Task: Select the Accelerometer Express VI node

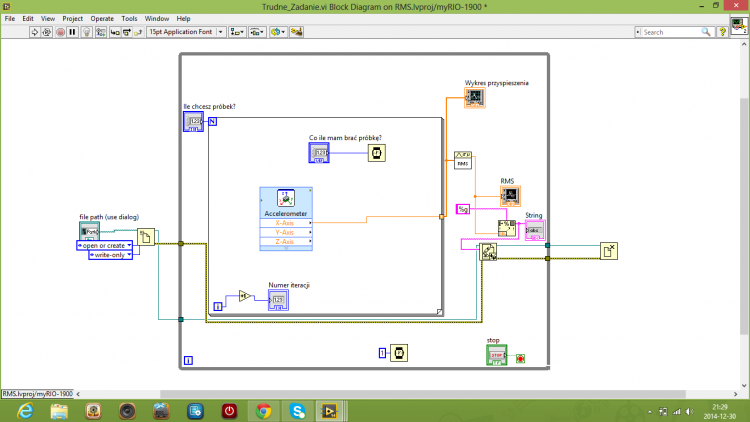Action: pyautogui.click(x=286, y=219)
